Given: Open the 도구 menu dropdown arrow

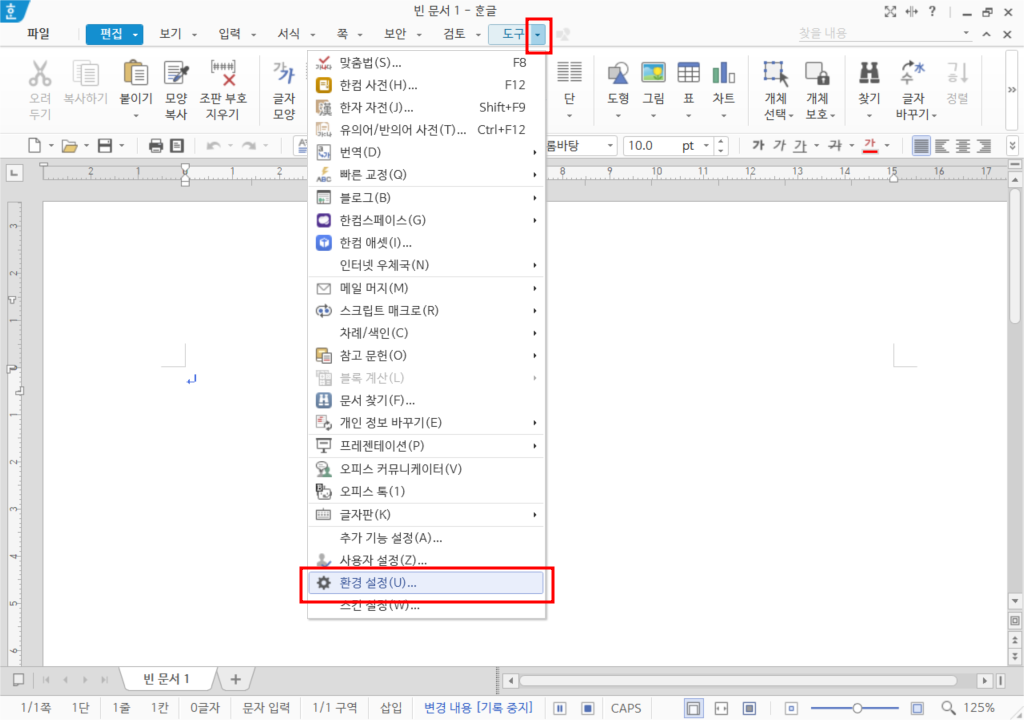Looking at the screenshot, I should coord(537,34).
